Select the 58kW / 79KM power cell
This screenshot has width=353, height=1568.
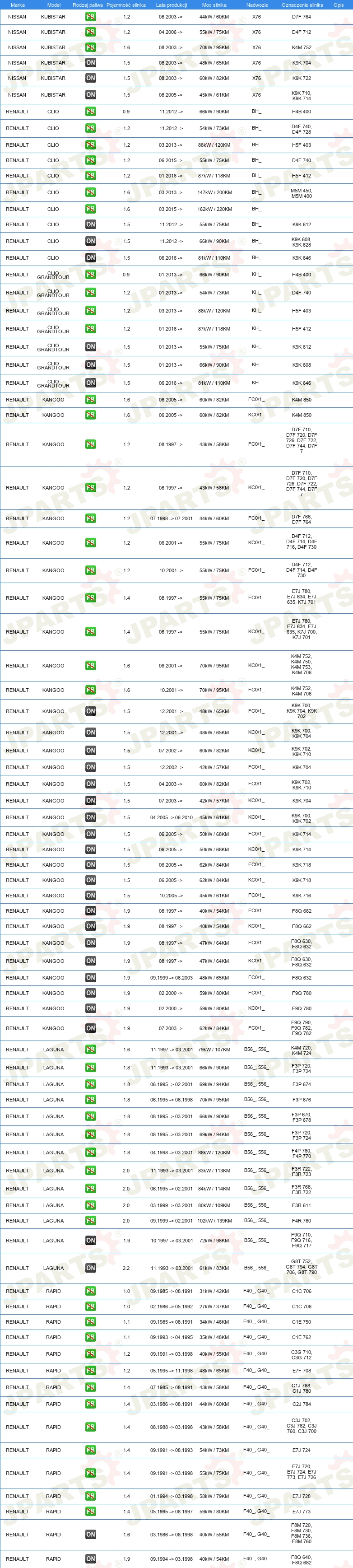214,1496
